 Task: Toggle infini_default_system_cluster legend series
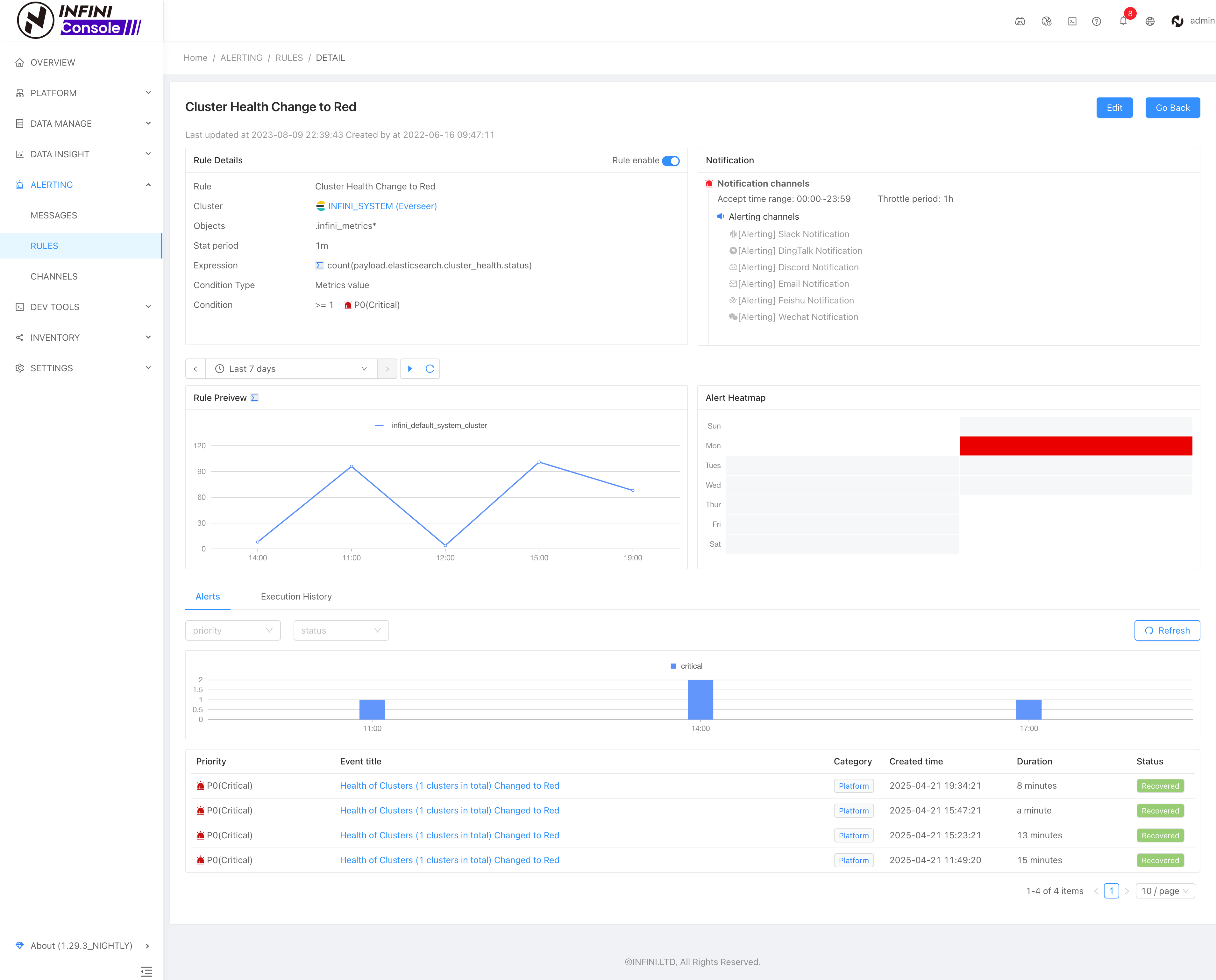point(431,425)
